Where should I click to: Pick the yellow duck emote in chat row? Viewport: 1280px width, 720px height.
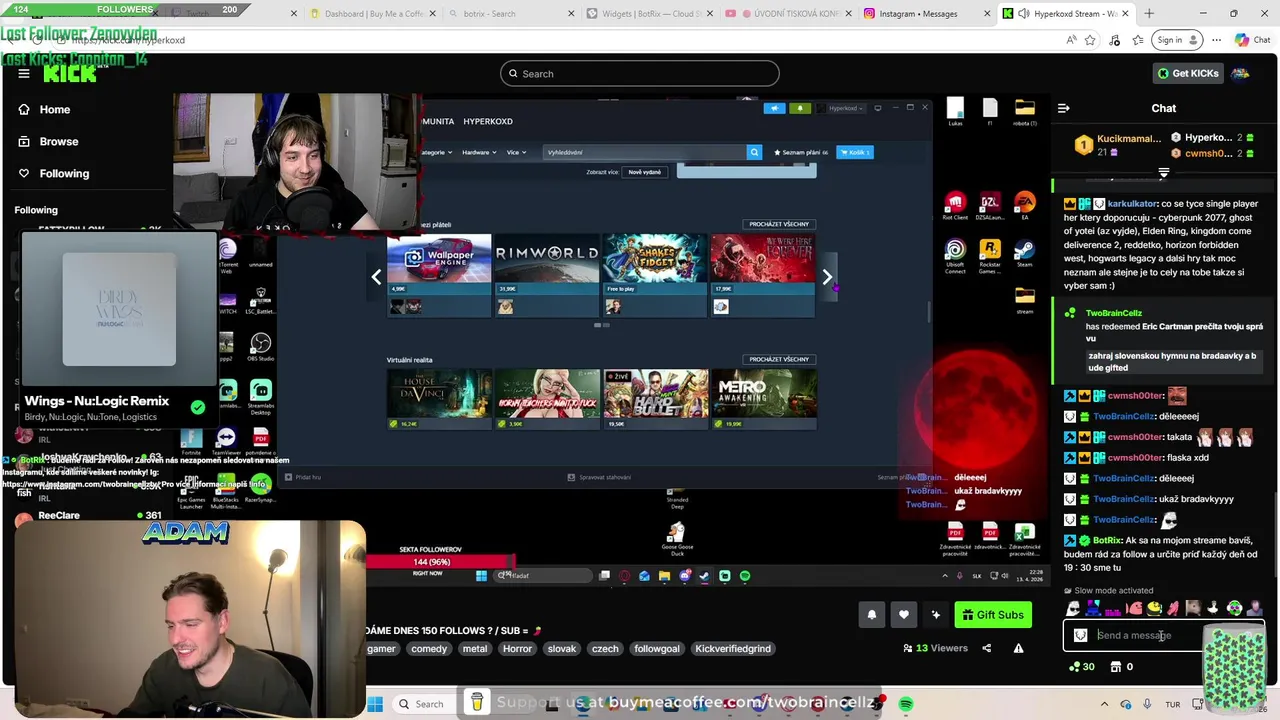click(1154, 608)
